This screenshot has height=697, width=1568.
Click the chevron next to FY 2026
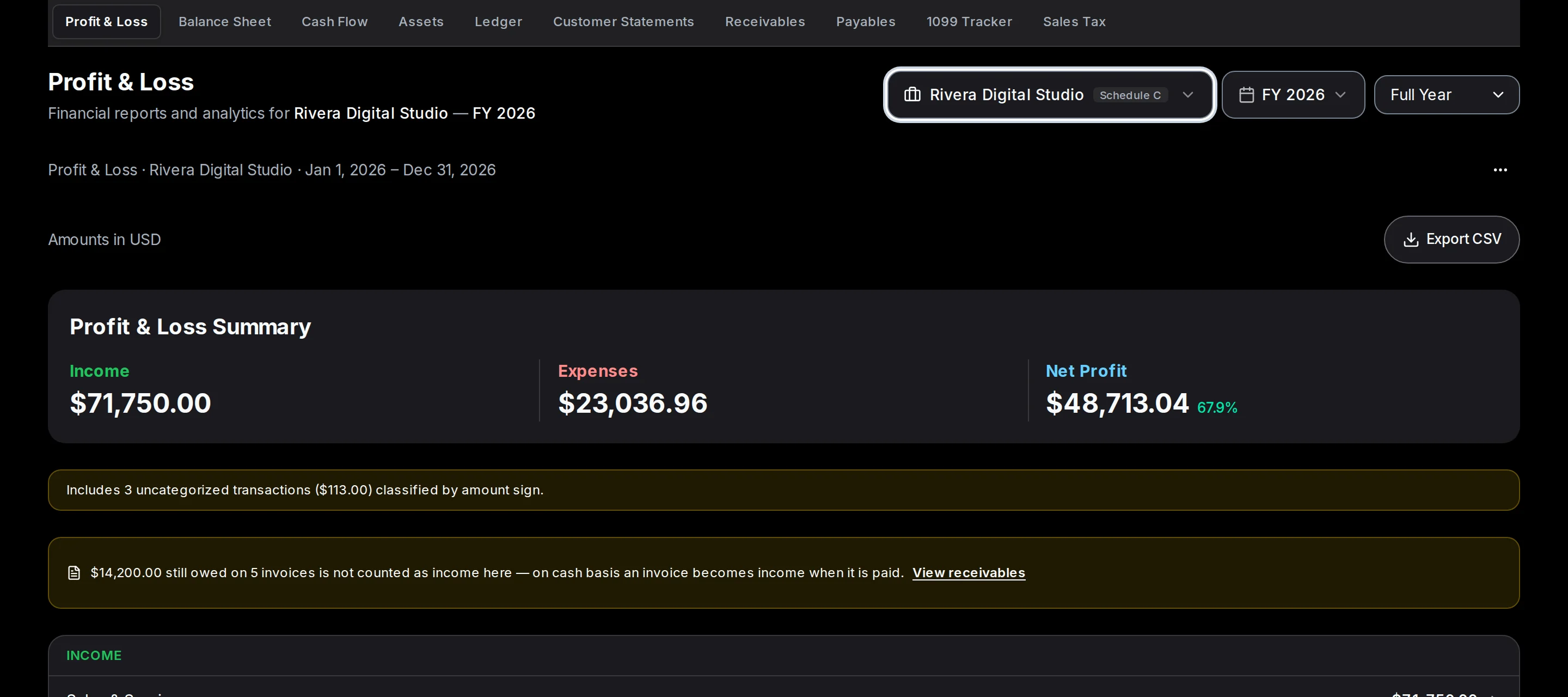click(x=1340, y=95)
